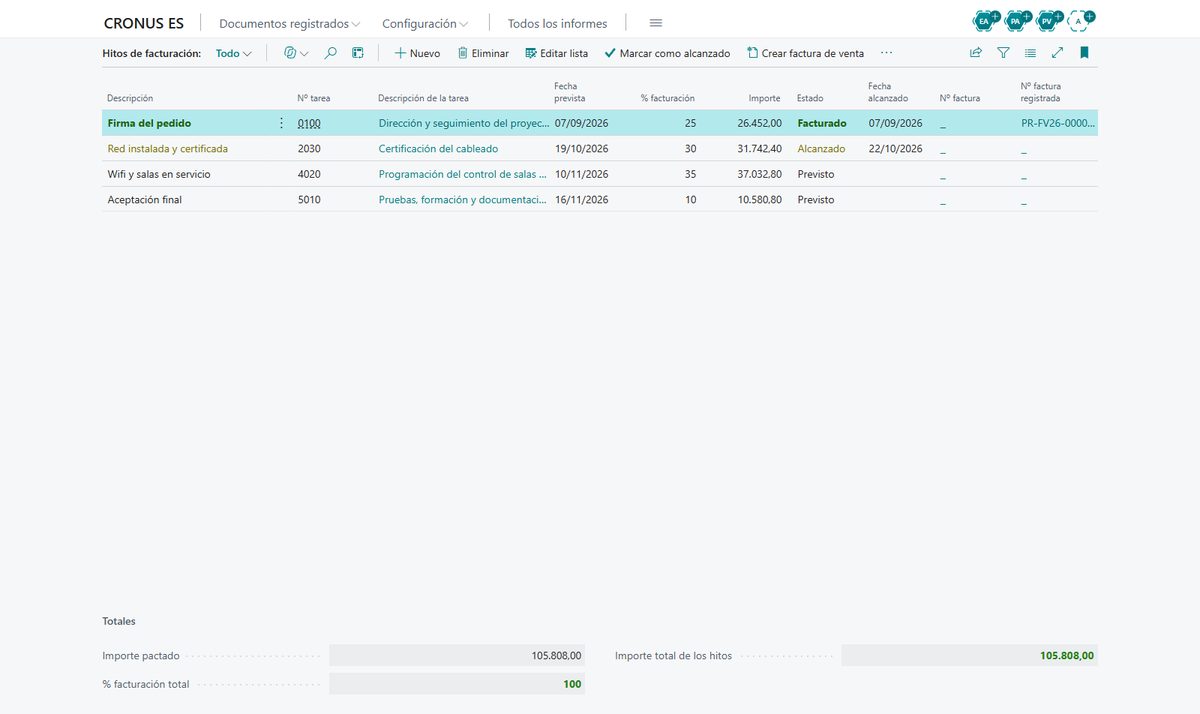This screenshot has width=1200, height=714.
Task: Click Importe total de los hitos value
Action: pyautogui.click(x=969, y=656)
